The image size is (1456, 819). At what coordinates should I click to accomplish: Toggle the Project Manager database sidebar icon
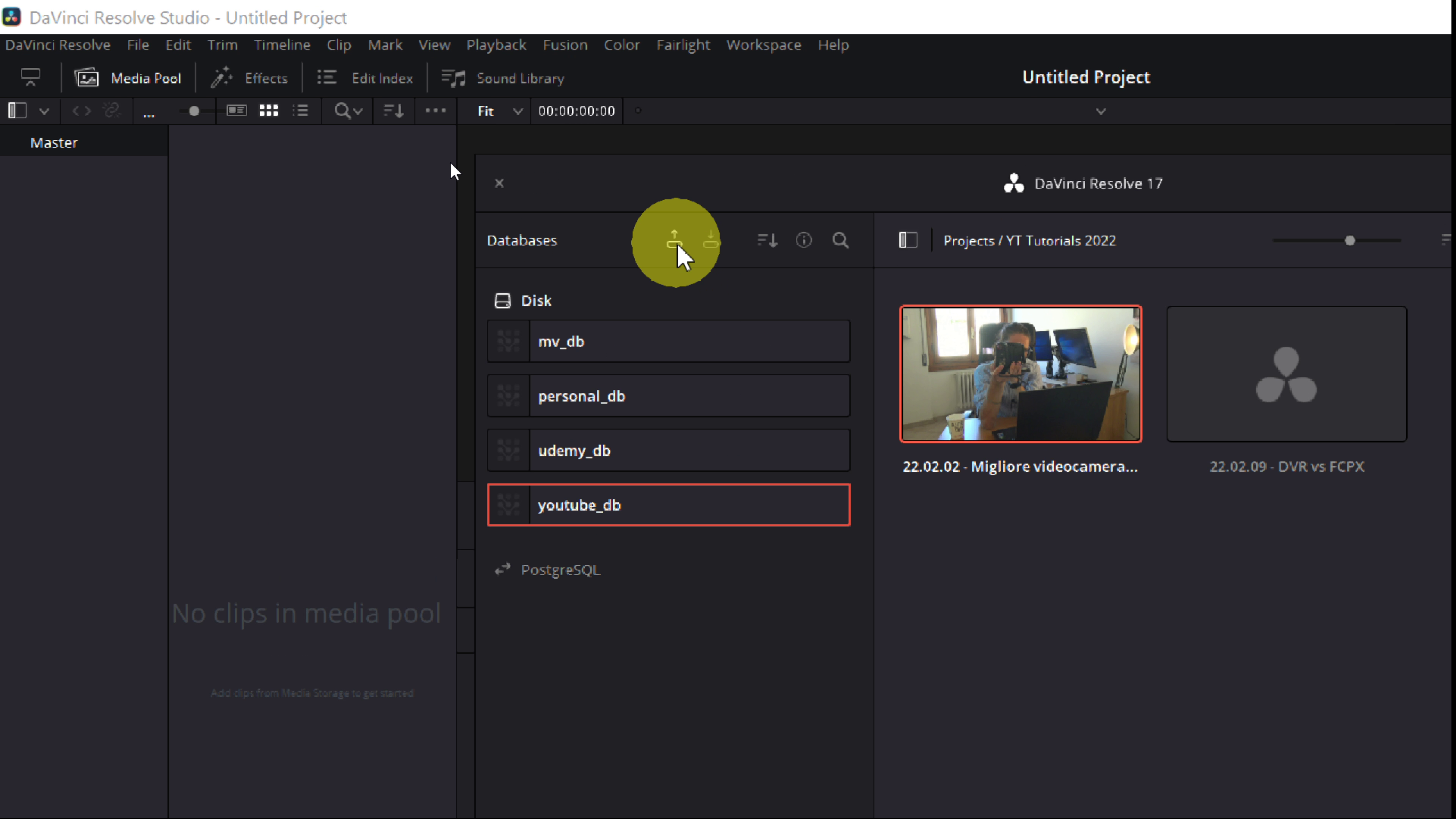(908, 240)
